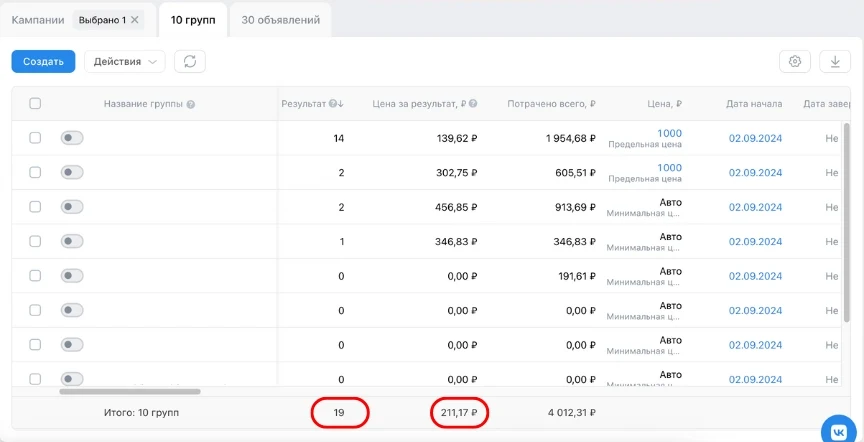Click price link 1000 in 605,51 ₽ row

[669, 168]
